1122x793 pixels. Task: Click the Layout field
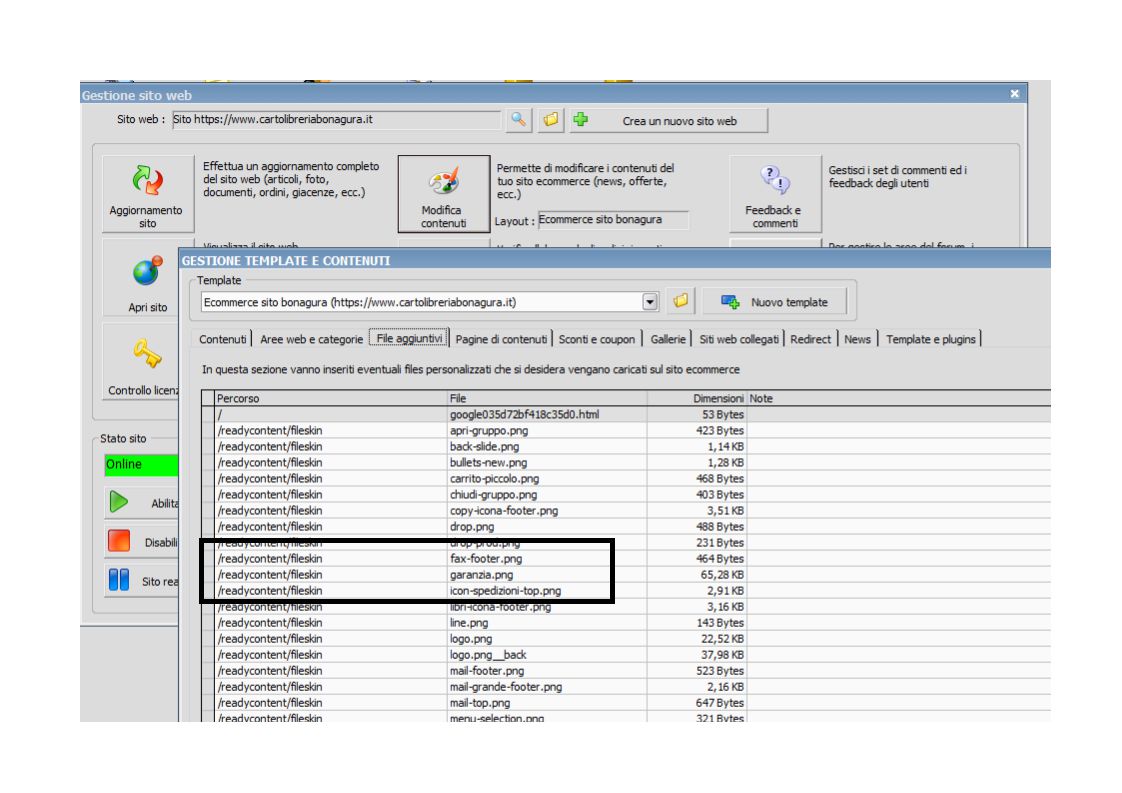click(x=613, y=220)
